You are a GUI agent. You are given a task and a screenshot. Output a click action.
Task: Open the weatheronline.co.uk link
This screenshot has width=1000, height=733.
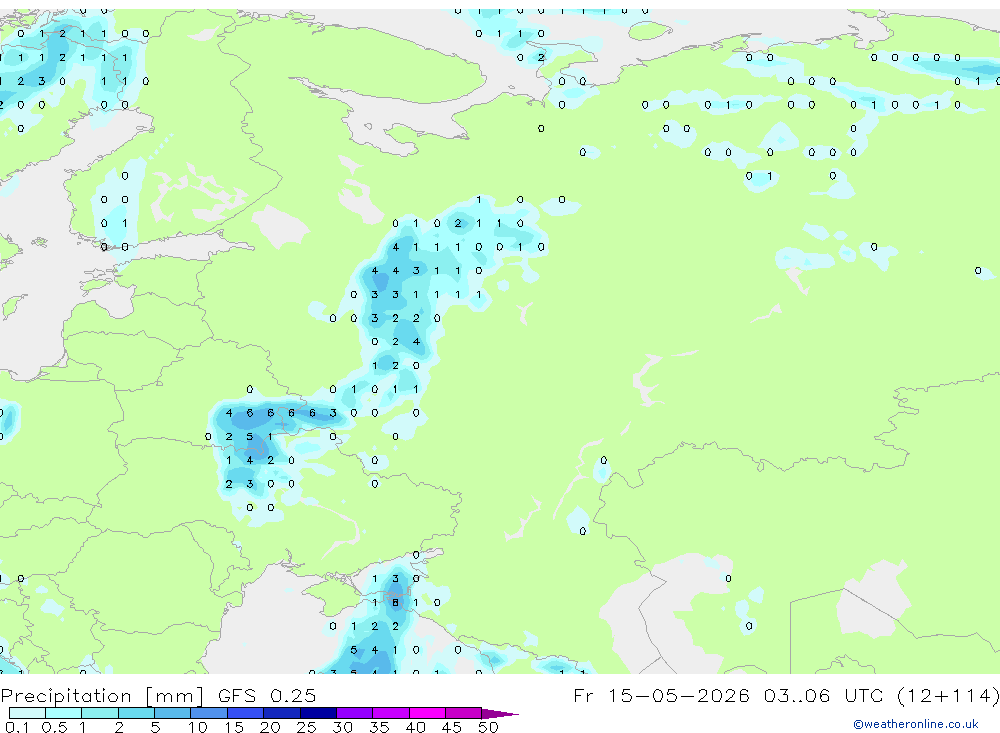click(916, 724)
